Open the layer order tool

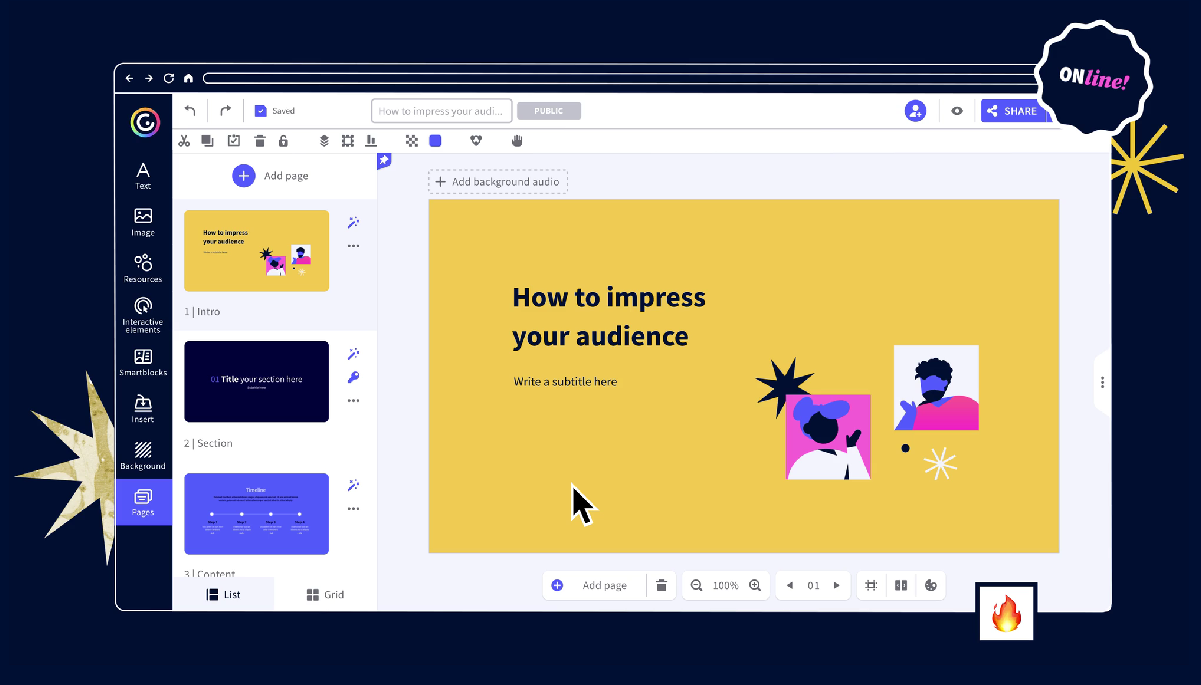coord(323,140)
